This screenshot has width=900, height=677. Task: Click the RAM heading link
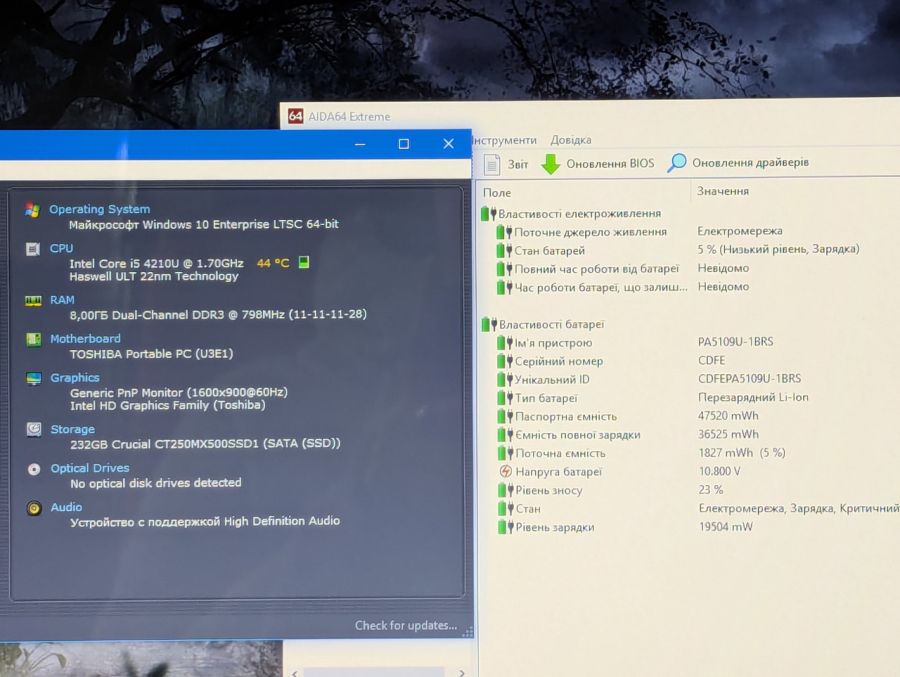click(62, 300)
